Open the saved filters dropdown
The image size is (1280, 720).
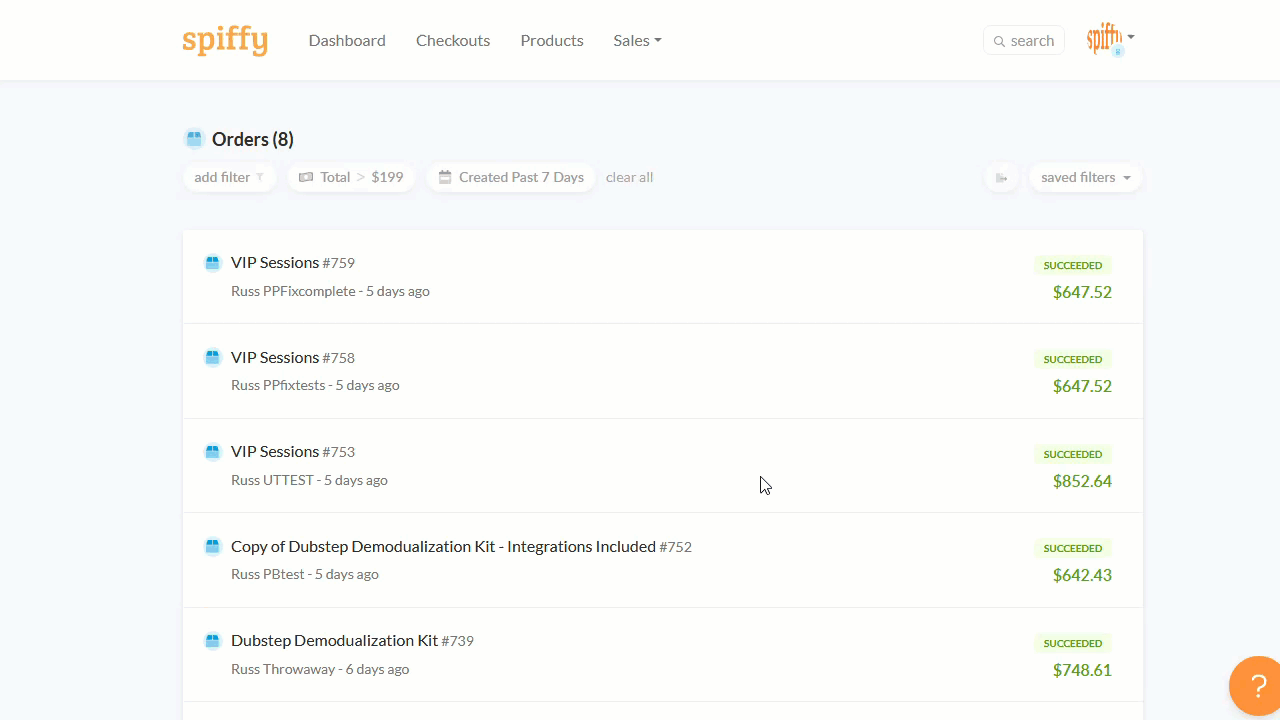pyautogui.click(x=1085, y=177)
